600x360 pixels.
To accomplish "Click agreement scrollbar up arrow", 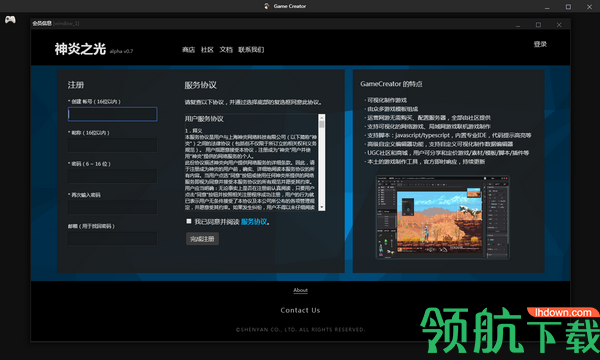I will tap(322, 117).
